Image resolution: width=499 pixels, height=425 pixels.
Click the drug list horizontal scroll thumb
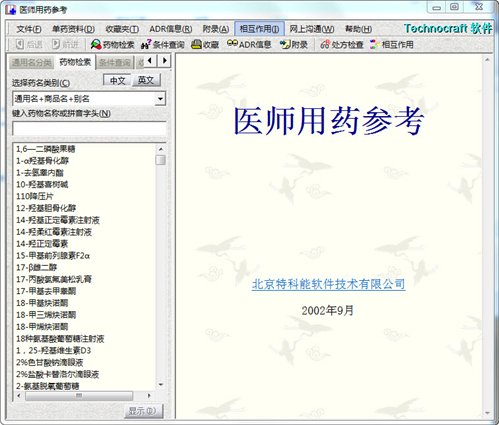(x=79, y=396)
